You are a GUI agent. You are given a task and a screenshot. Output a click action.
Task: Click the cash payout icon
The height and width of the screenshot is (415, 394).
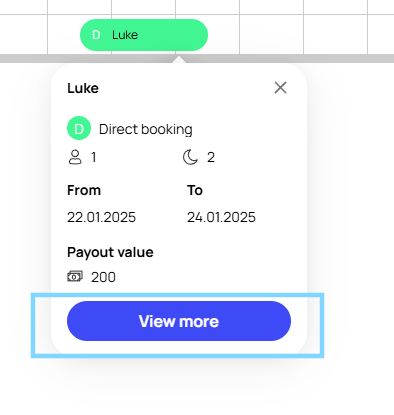(x=75, y=276)
